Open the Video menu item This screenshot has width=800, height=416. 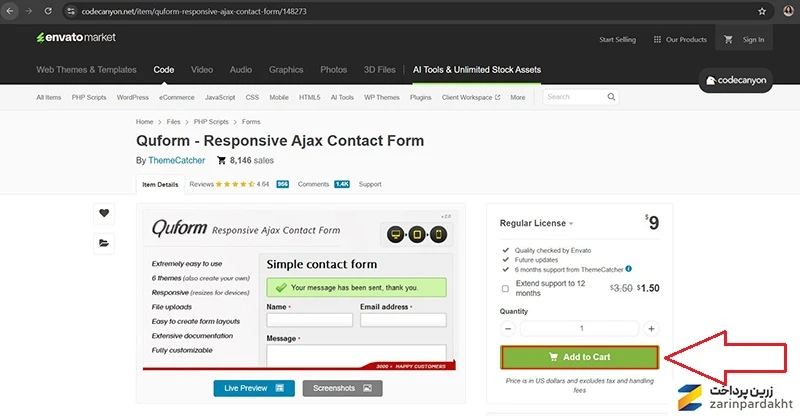202,70
